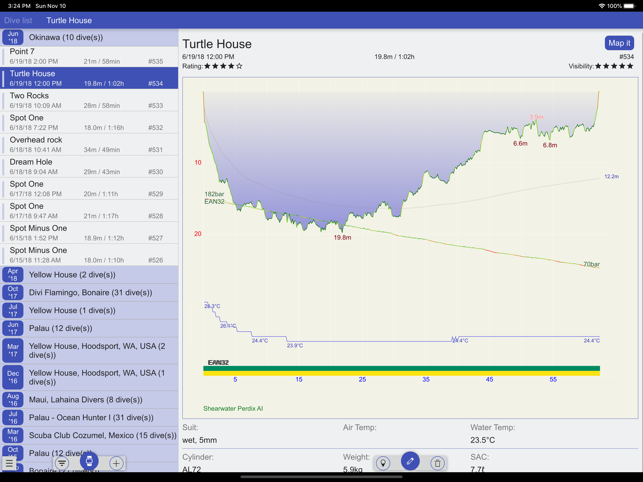Switch to the Dive list tab
This screenshot has width=643, height=482.
tap(18, 20)
